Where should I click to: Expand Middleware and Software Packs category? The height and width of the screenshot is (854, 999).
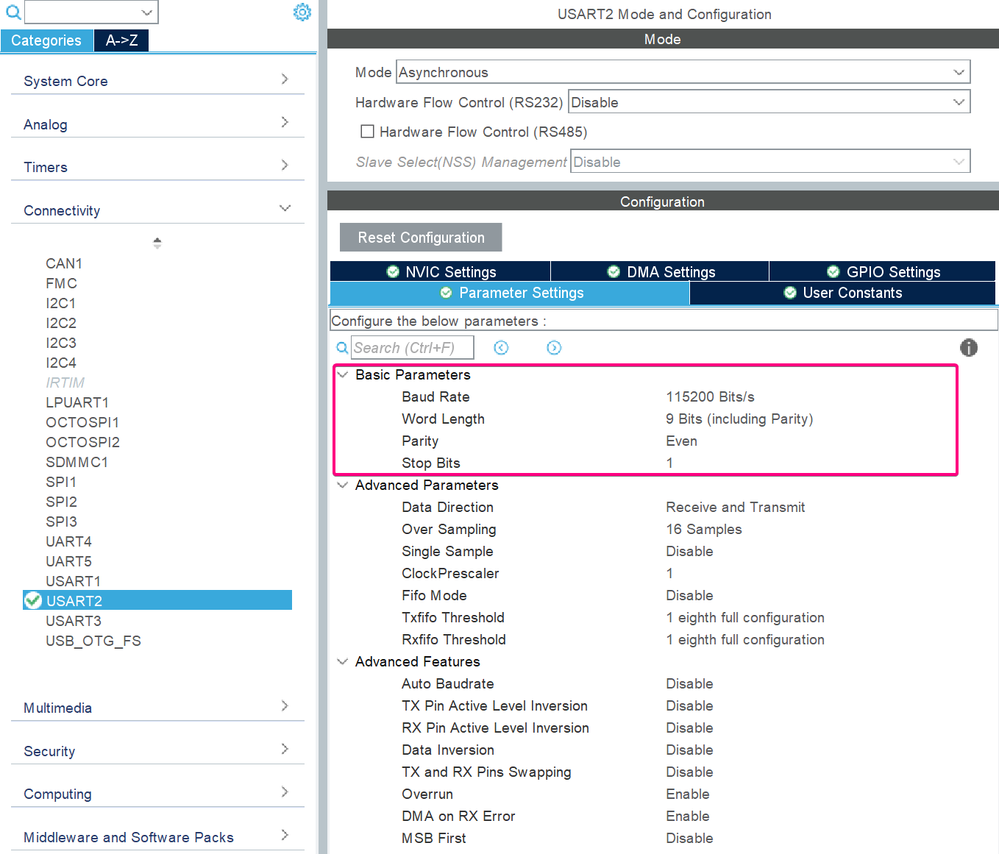pos(157,837)
